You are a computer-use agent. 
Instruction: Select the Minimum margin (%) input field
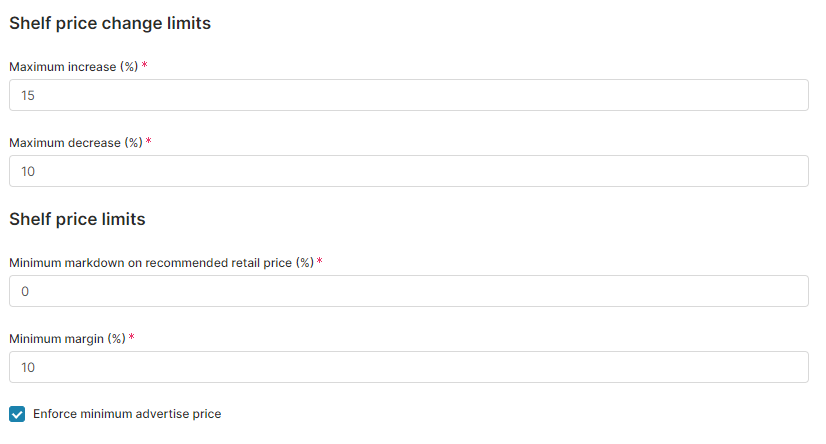tap(408, 367)
